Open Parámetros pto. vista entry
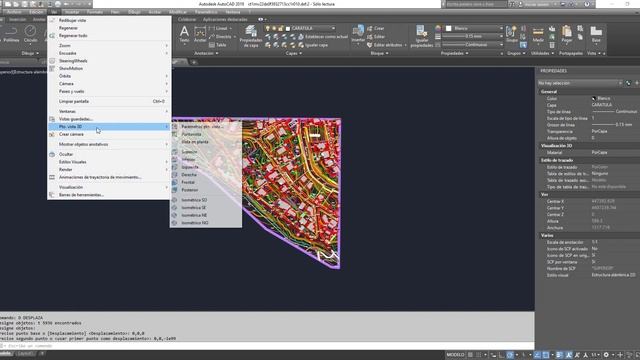 [206, 127]
